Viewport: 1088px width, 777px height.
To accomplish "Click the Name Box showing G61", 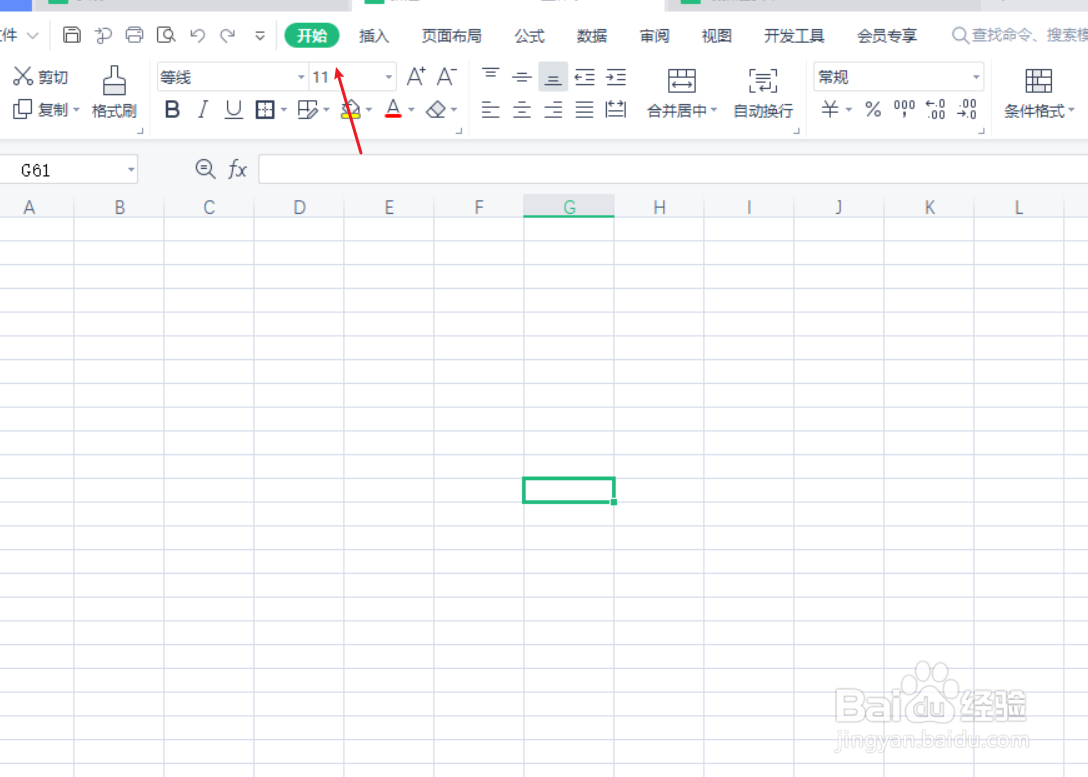I will coord(69,169).
